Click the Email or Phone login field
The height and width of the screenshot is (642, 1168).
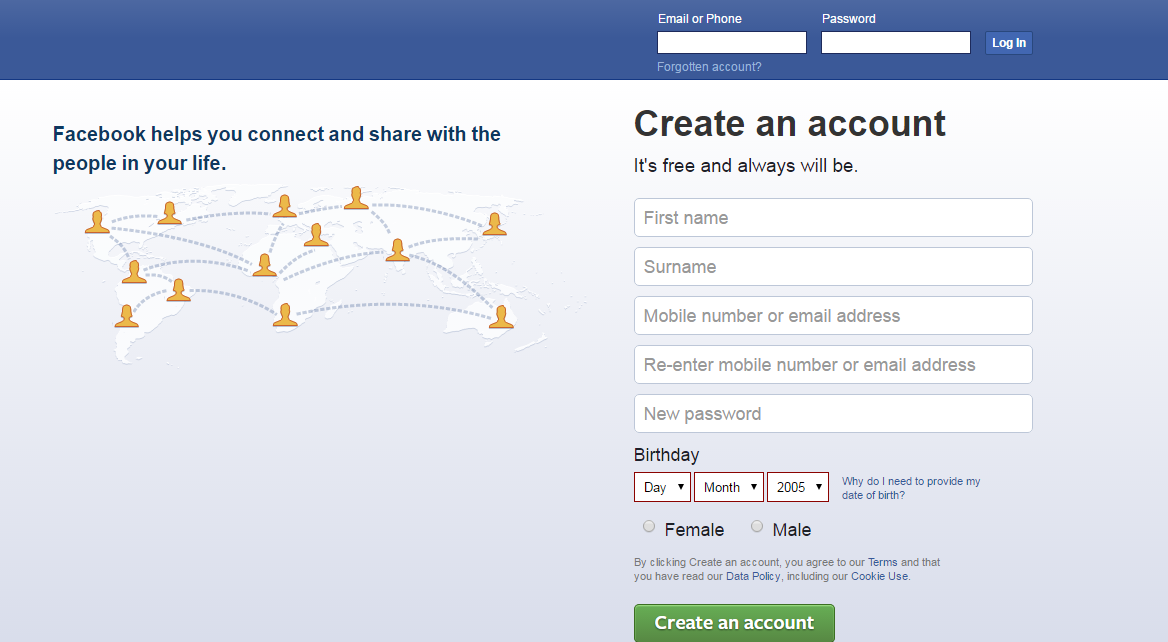click(731, 42)
